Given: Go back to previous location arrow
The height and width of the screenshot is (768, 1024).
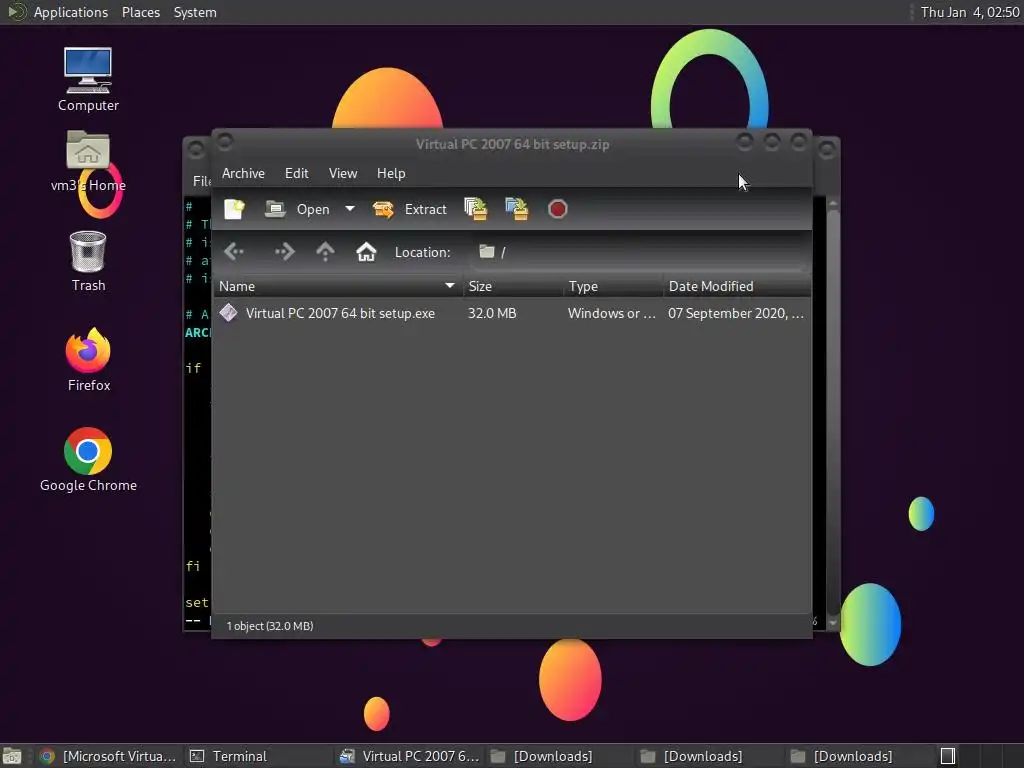Looking at the screenshot, I should 234,251.
